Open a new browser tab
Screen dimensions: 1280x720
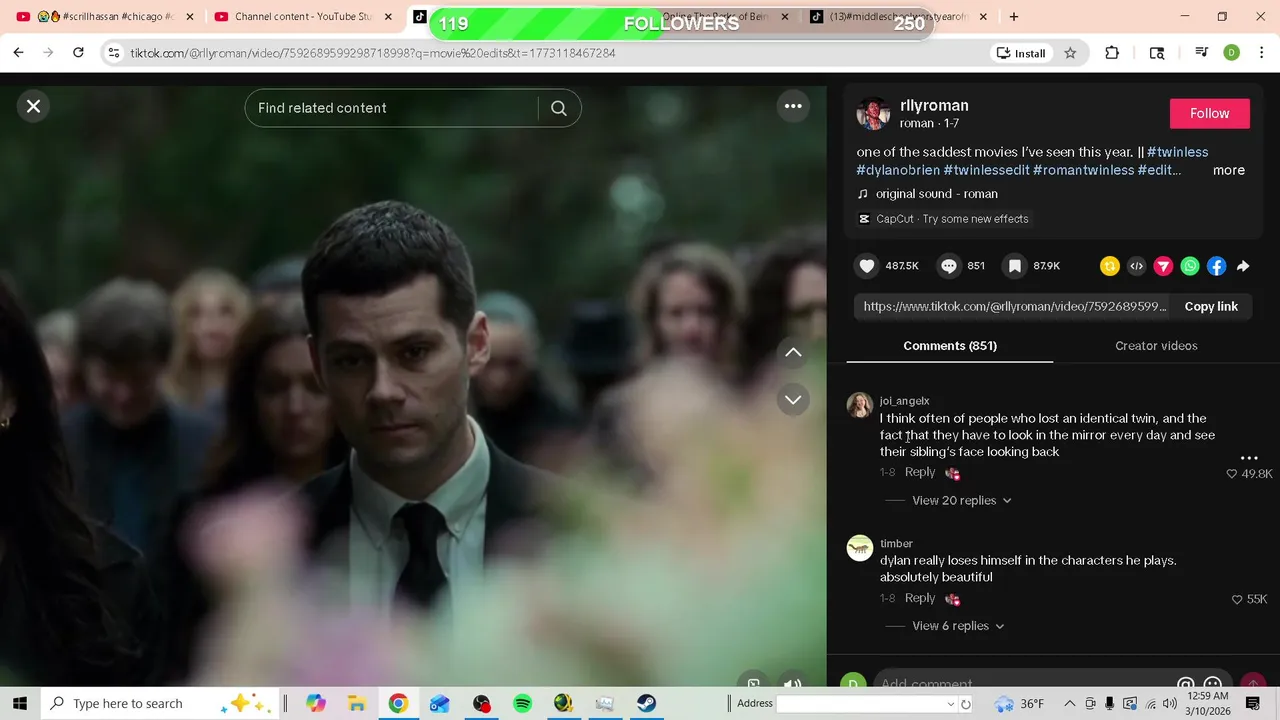coord(1013,16)
